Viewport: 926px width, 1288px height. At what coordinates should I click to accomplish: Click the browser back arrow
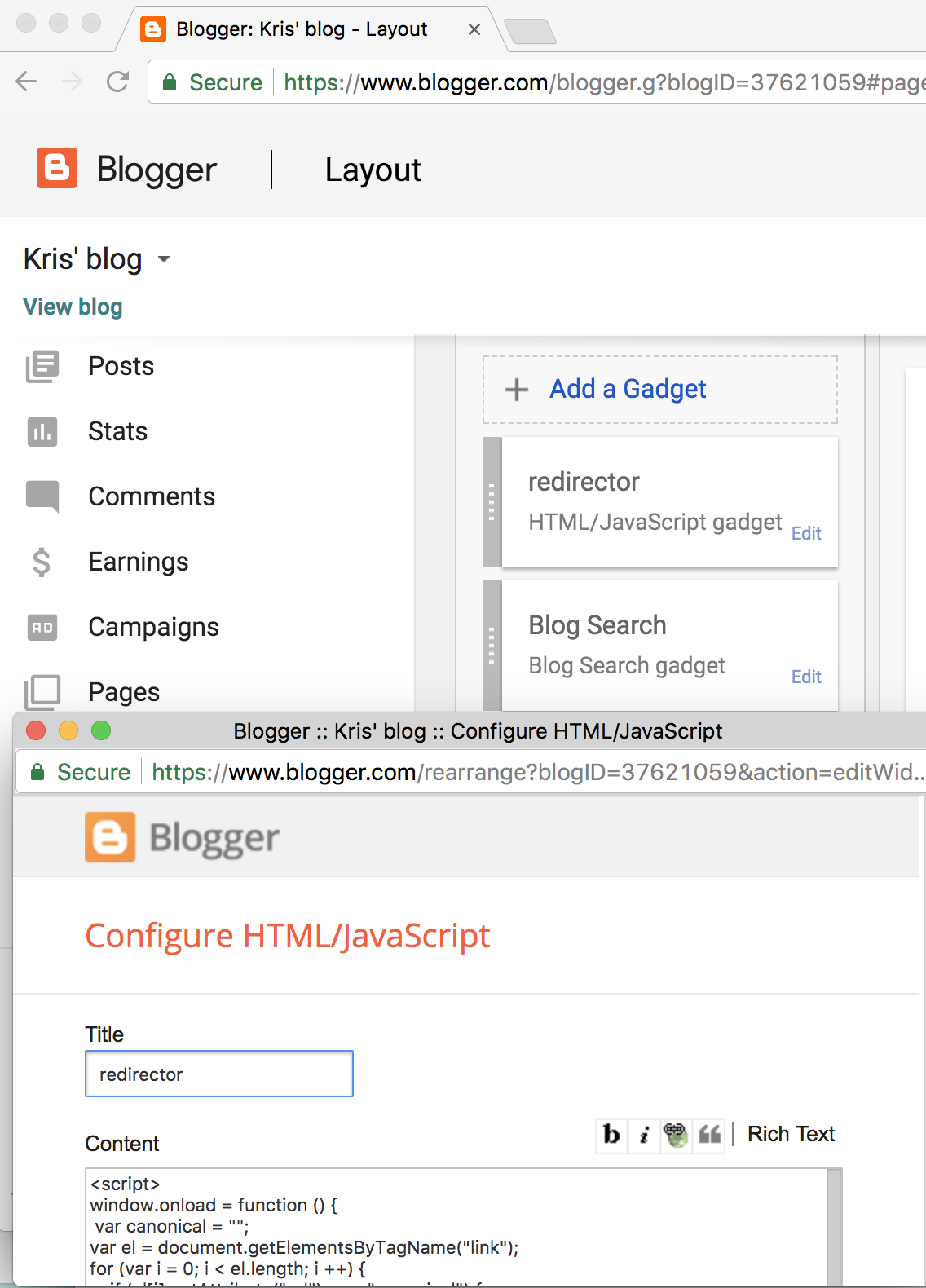pos(27,82)
